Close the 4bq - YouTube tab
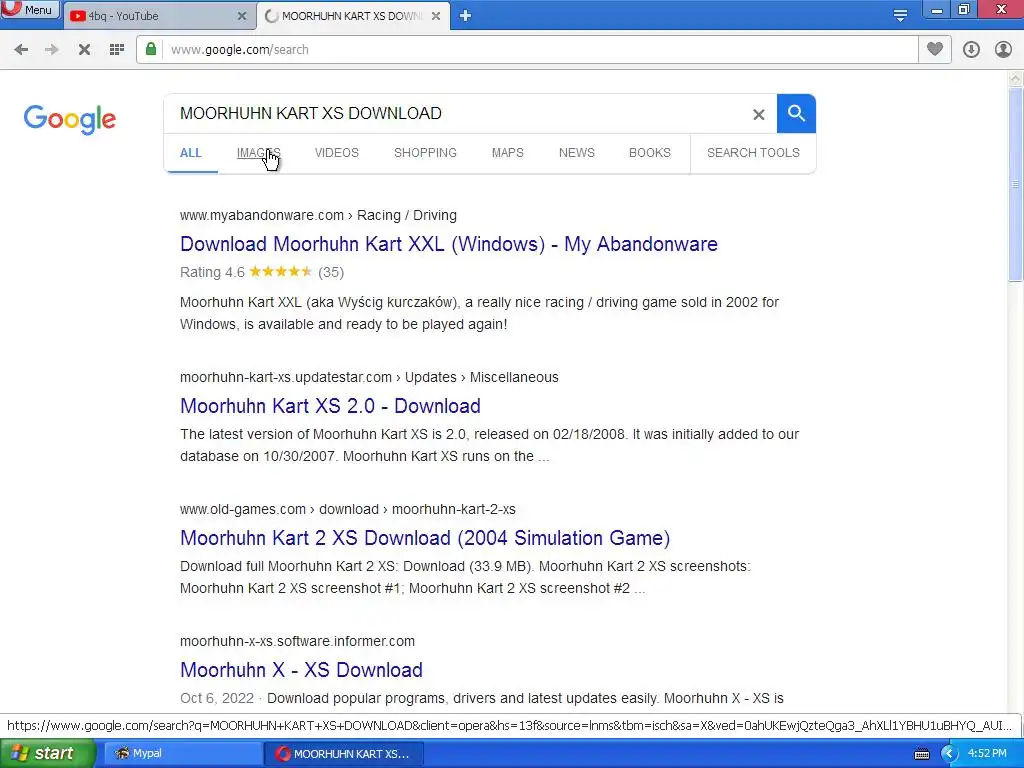 tap(242, 16)
